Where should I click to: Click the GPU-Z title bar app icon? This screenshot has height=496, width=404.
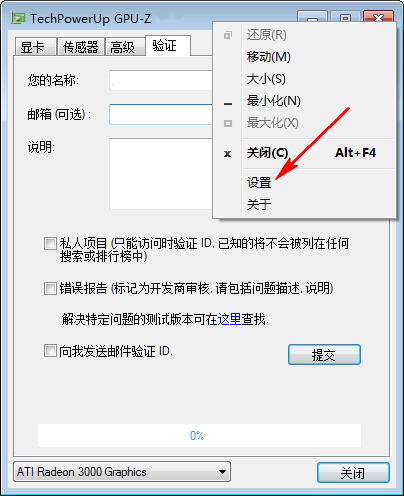tap(18, 18)
